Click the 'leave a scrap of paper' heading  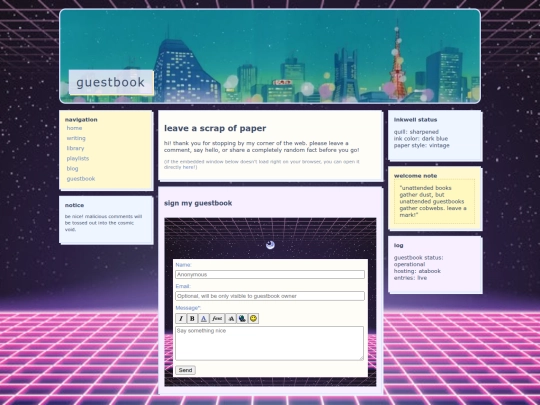(x=215, y=128)
